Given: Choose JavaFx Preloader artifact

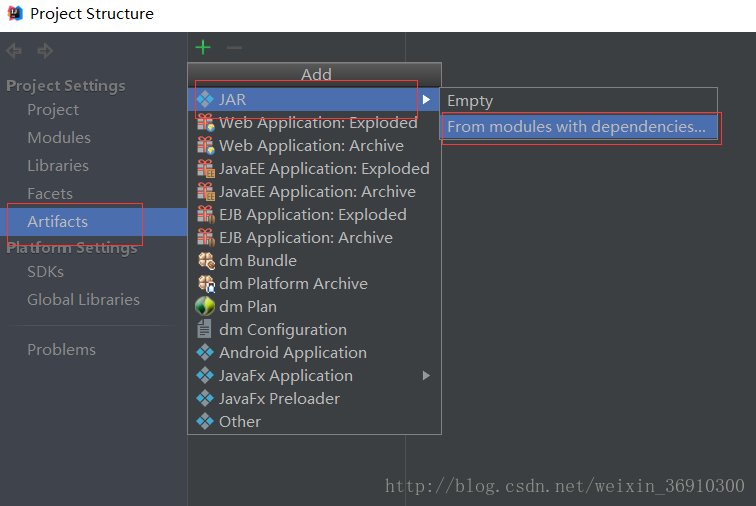Looking at the screenshot, I should click(x=314, y=398).
